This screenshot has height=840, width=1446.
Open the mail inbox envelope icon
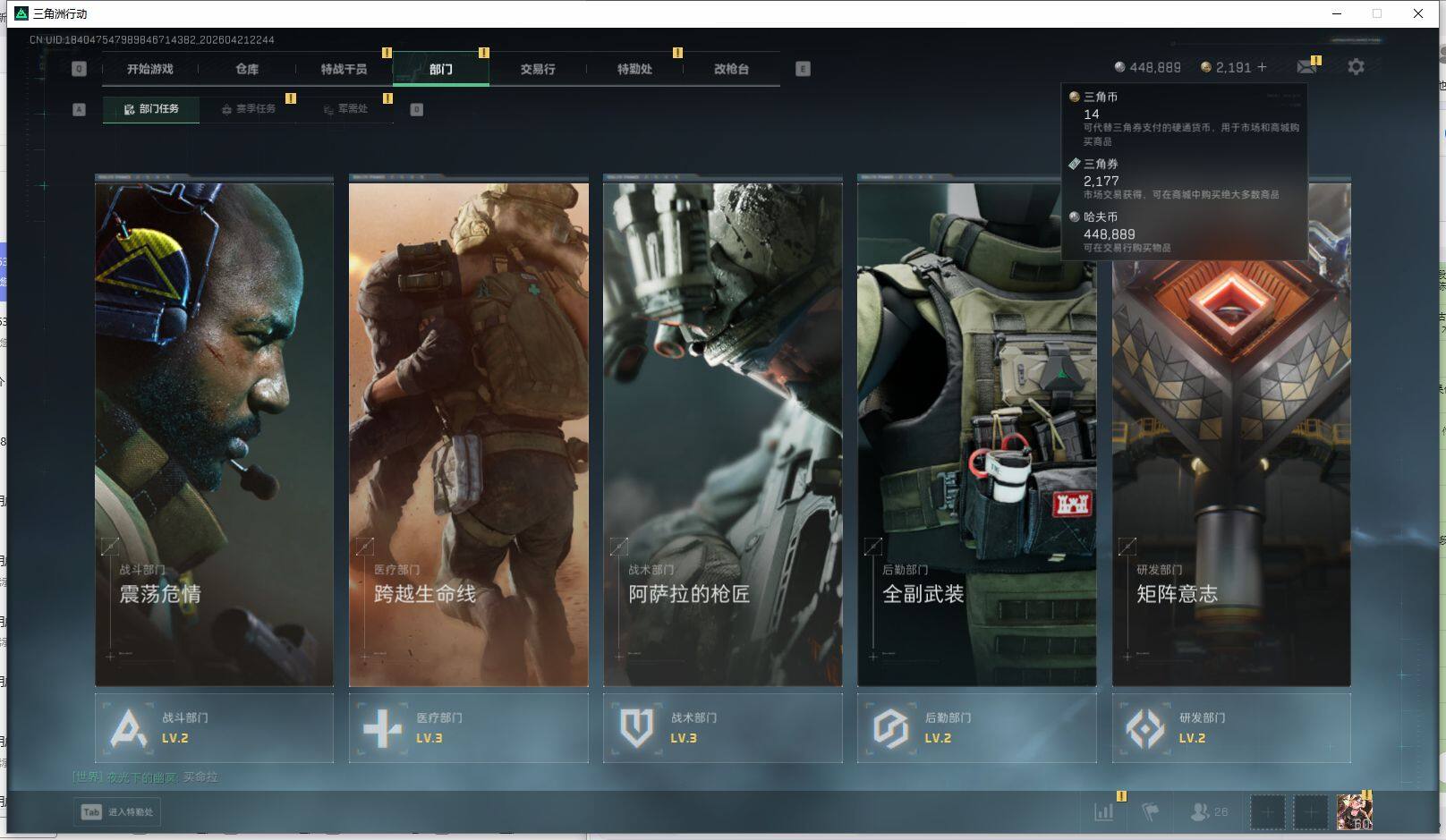point(1306,67)
